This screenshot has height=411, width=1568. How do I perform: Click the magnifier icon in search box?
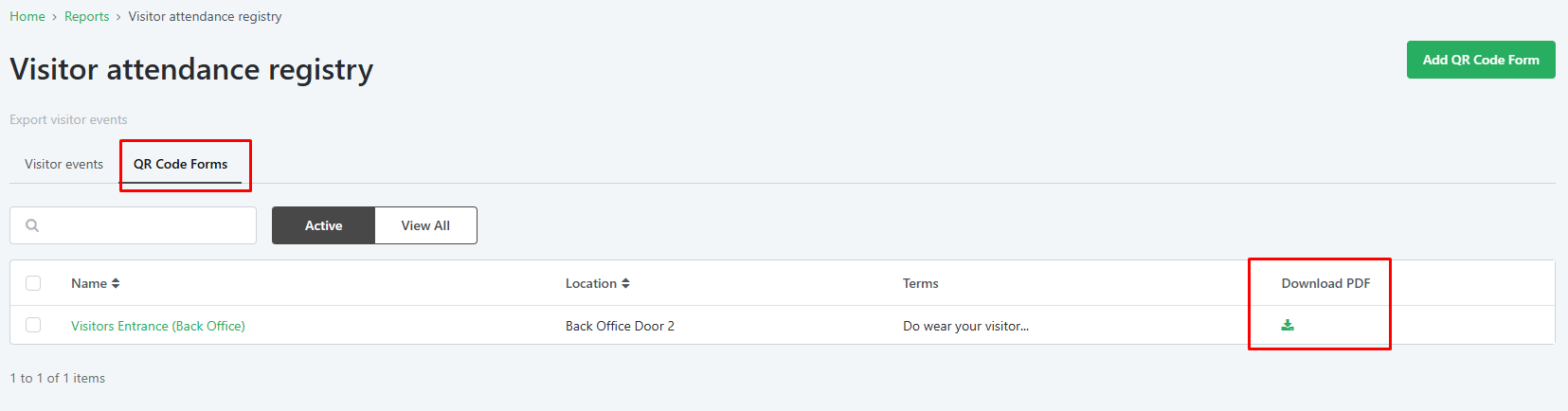32,225
